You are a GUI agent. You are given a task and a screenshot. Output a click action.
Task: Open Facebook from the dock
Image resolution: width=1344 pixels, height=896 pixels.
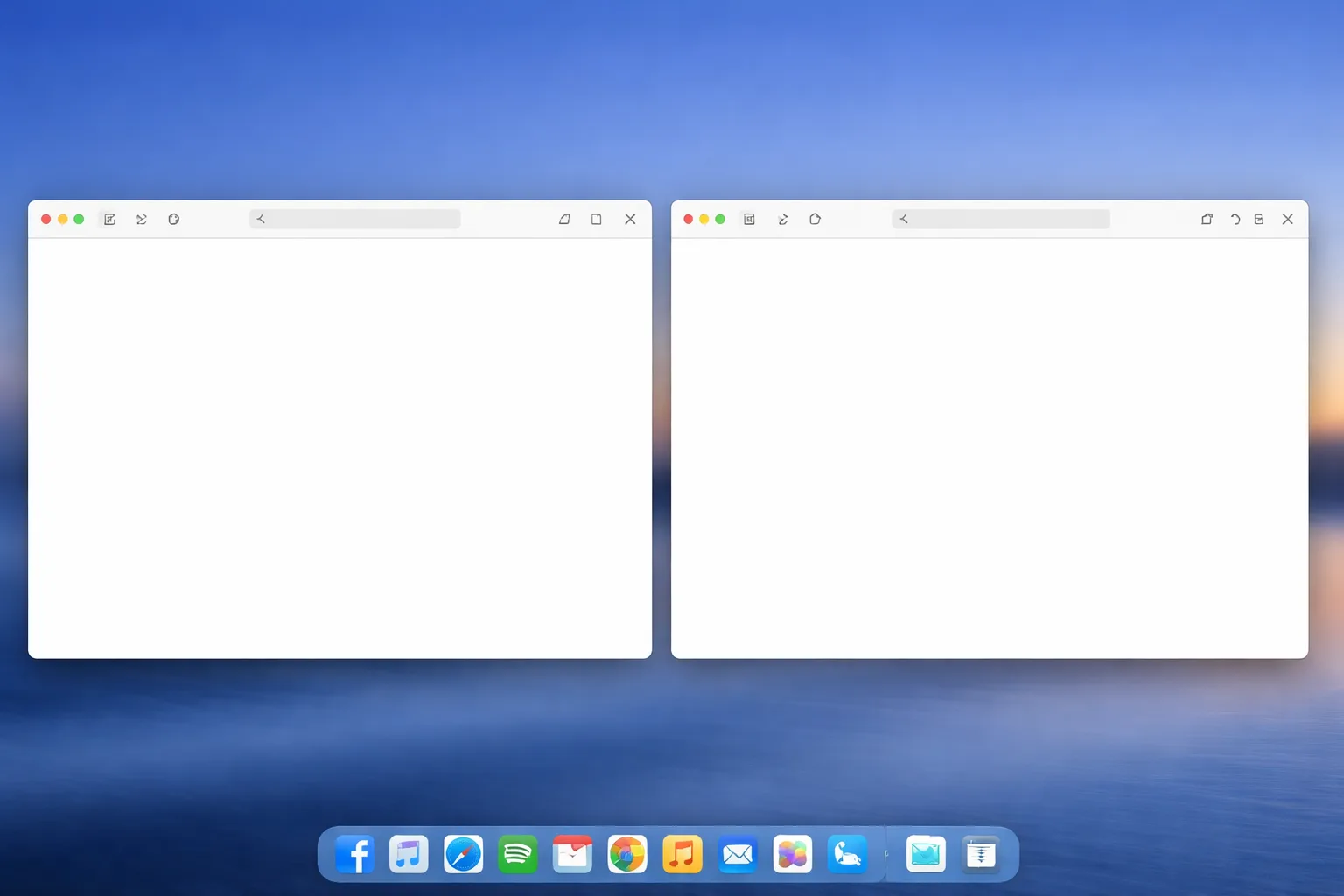click(x=354, y=855)
